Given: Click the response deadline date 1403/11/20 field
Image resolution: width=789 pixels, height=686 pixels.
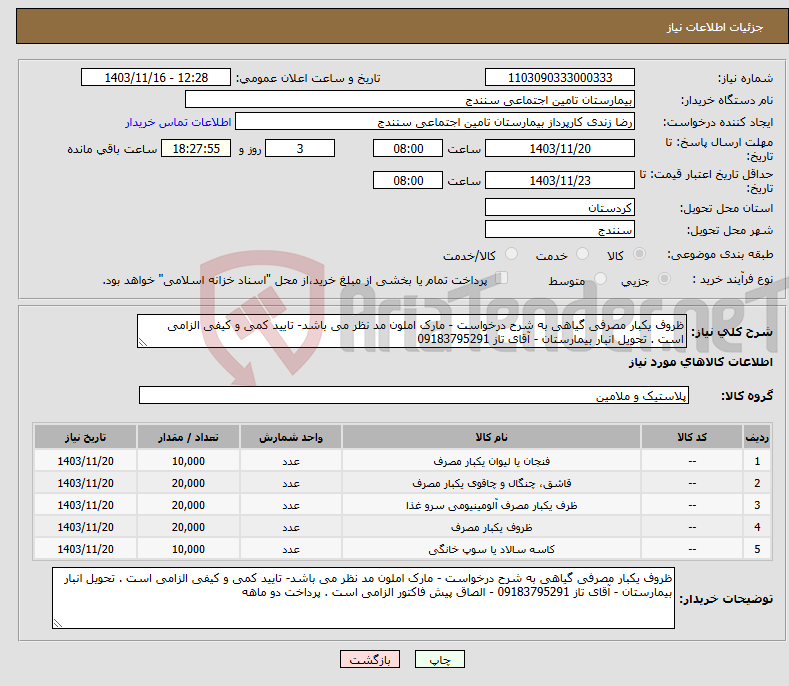Looking at the screenshot, I should (560, 148).
